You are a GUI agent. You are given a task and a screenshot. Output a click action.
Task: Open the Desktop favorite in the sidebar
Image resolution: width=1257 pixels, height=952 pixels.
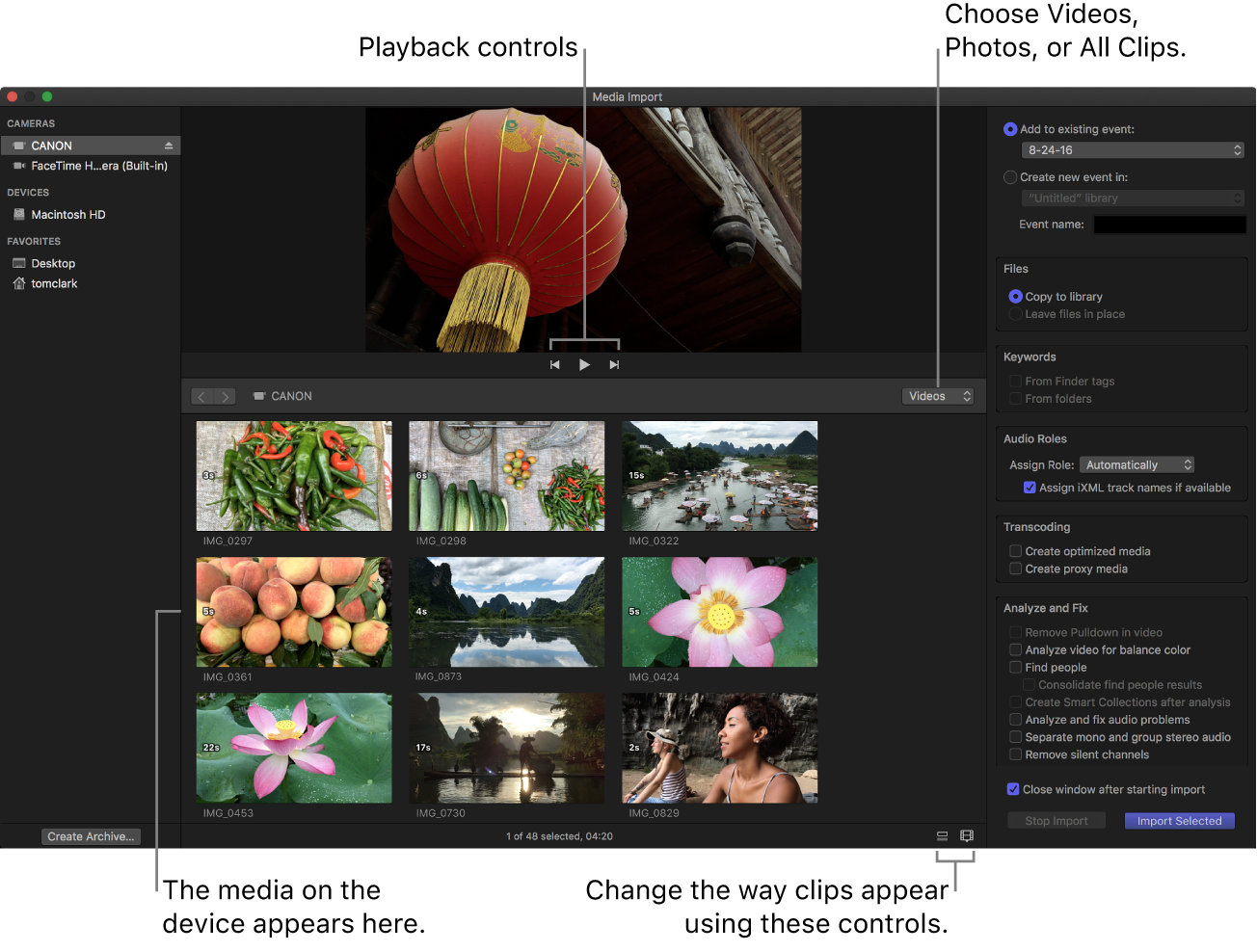click(x=53, y=263)
